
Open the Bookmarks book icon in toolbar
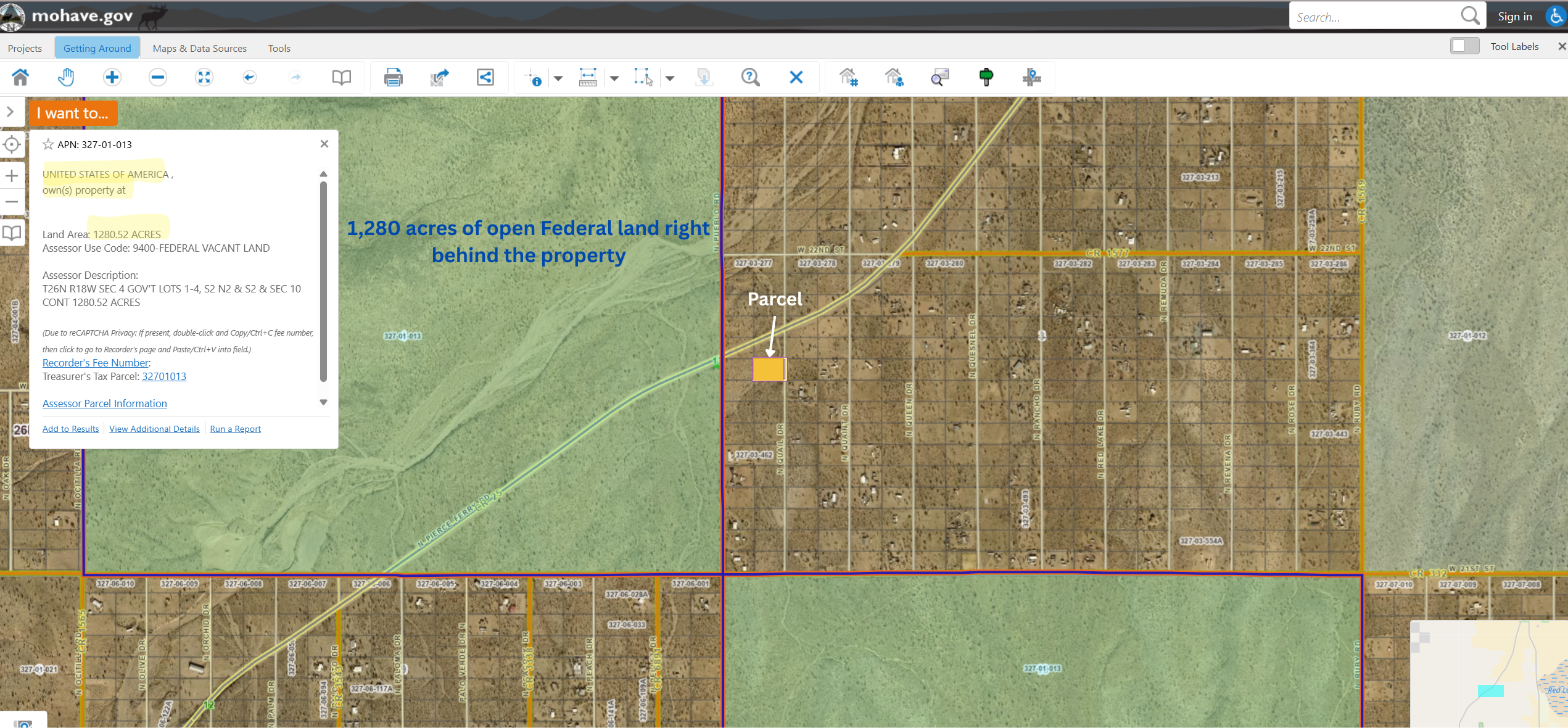pyautogui.click(x=341, y=77)
